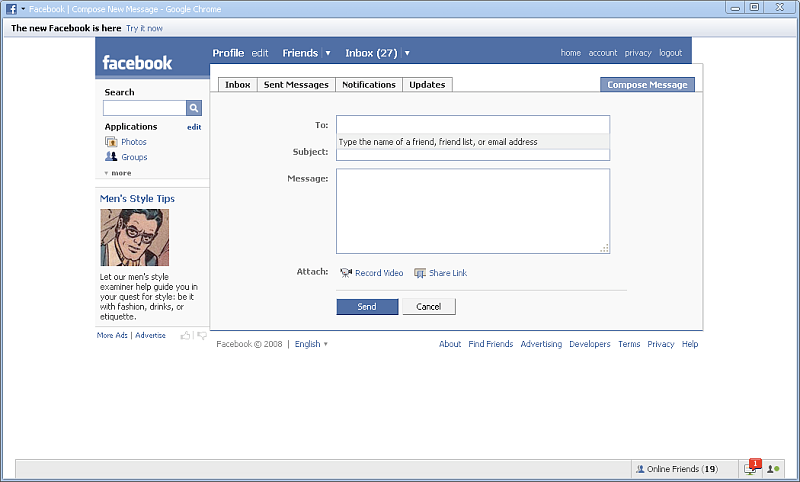The image size is (800, 482).
Task: Open chat notifications icon with red badge
Action: 752,468
